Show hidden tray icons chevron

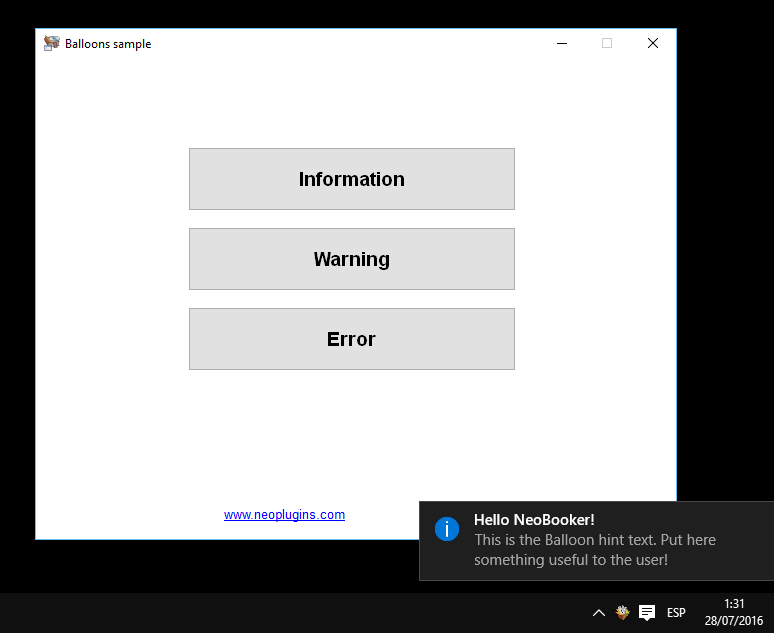[x=599, y=613]
